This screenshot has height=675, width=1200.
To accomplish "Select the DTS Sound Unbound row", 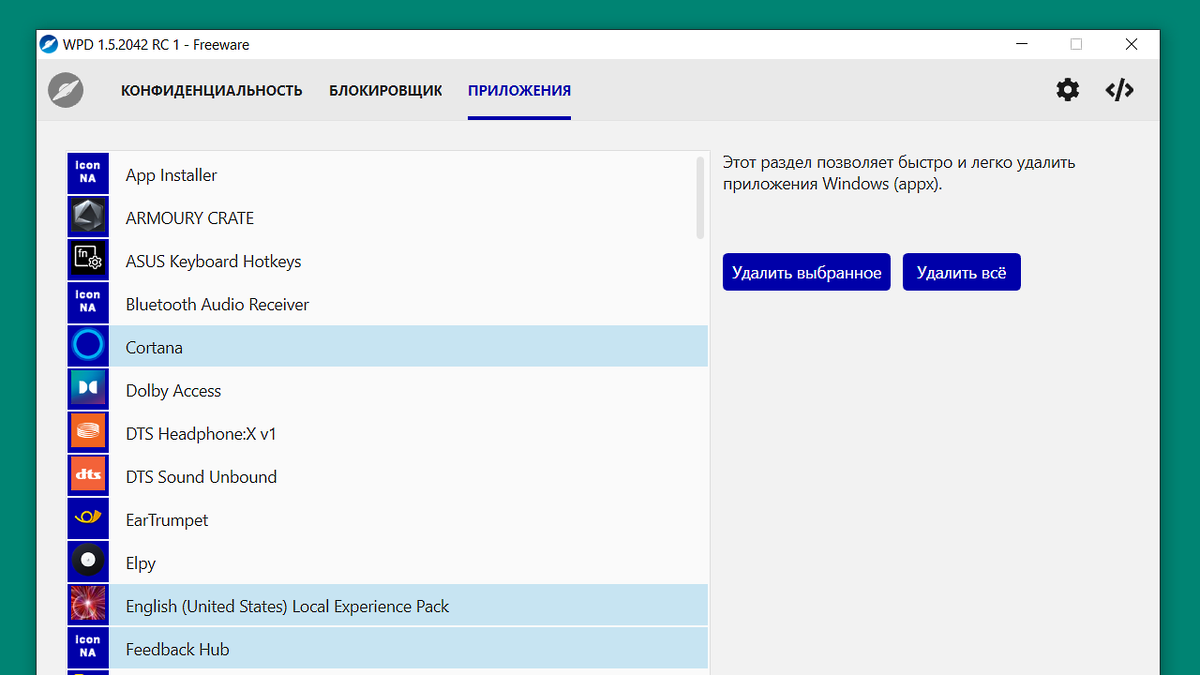I will [388, 476].
